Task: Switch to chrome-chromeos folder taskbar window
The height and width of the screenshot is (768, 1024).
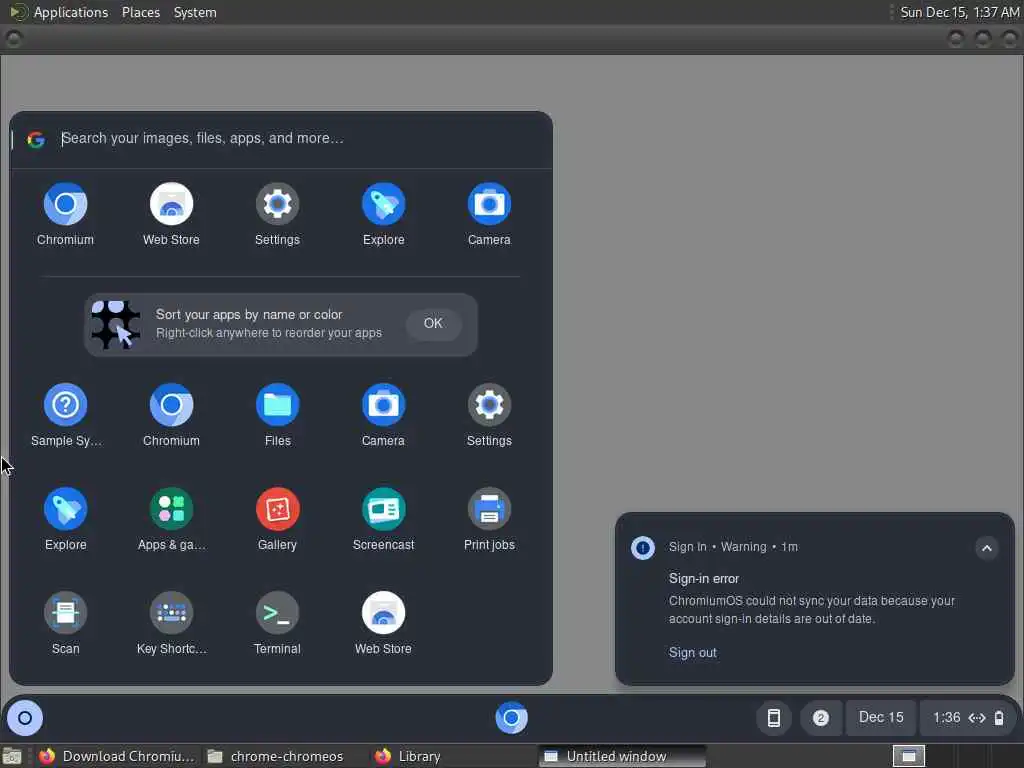Action: tap(276, 756)
